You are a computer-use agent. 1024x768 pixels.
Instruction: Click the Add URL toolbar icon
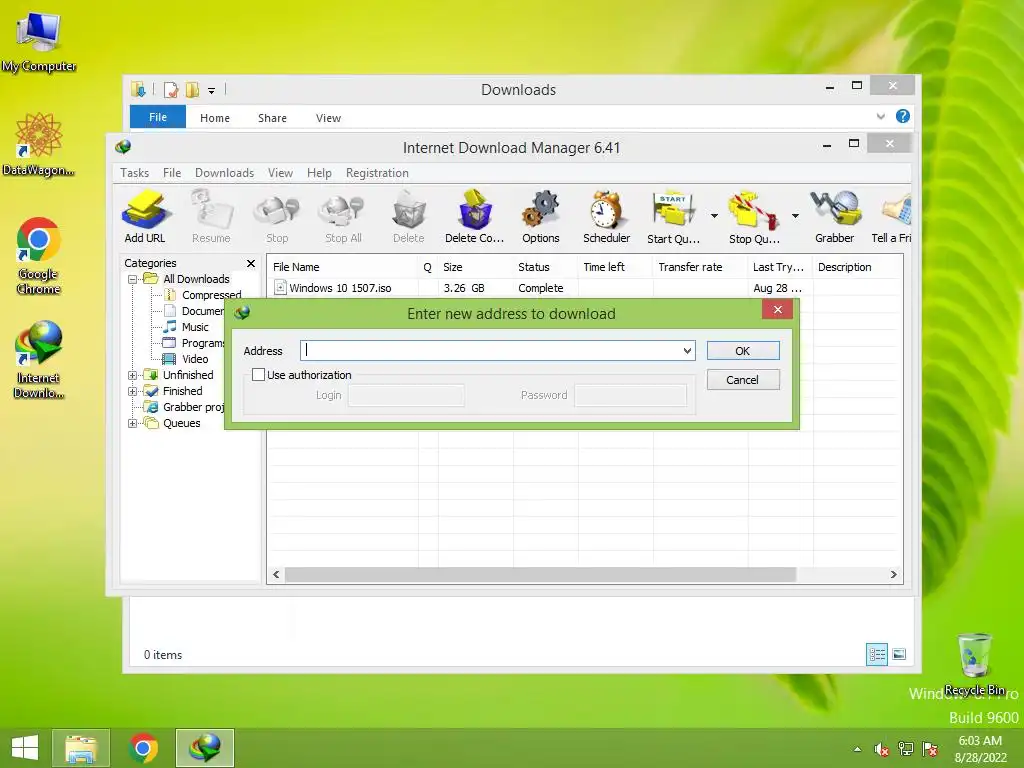145,217
